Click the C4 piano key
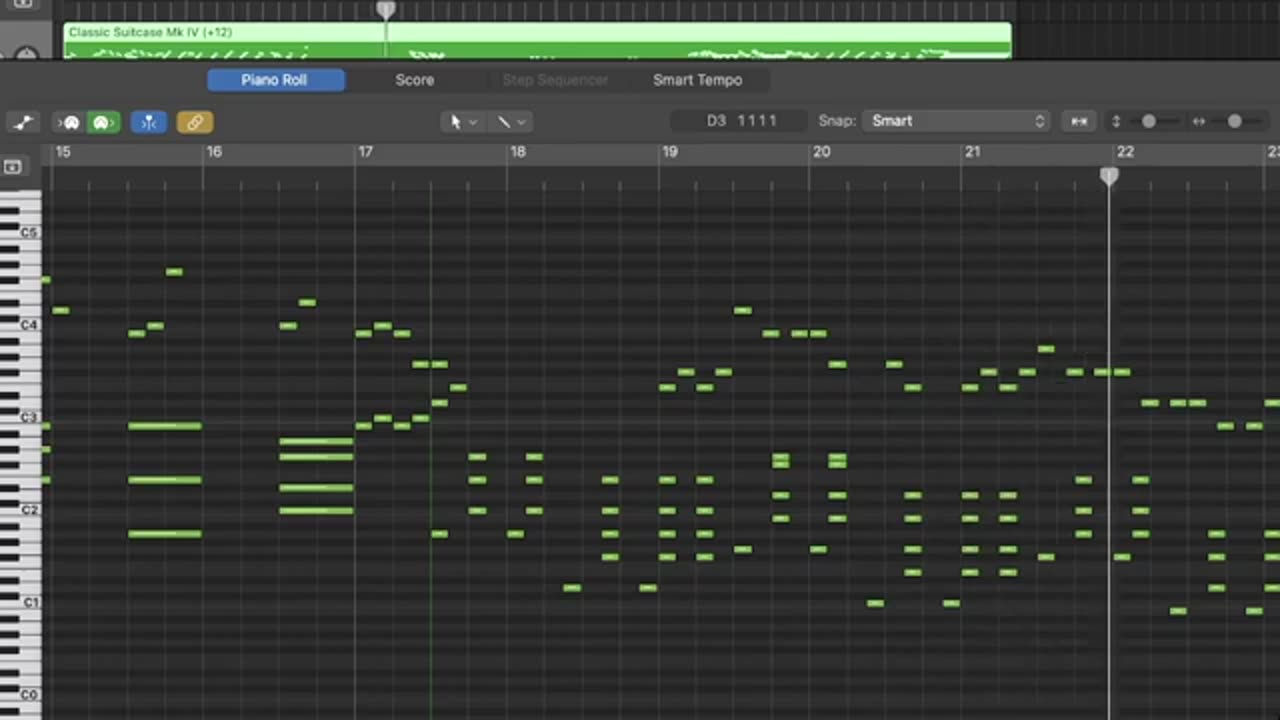Screen dimensions: 1280x720 tap(21, 325)
